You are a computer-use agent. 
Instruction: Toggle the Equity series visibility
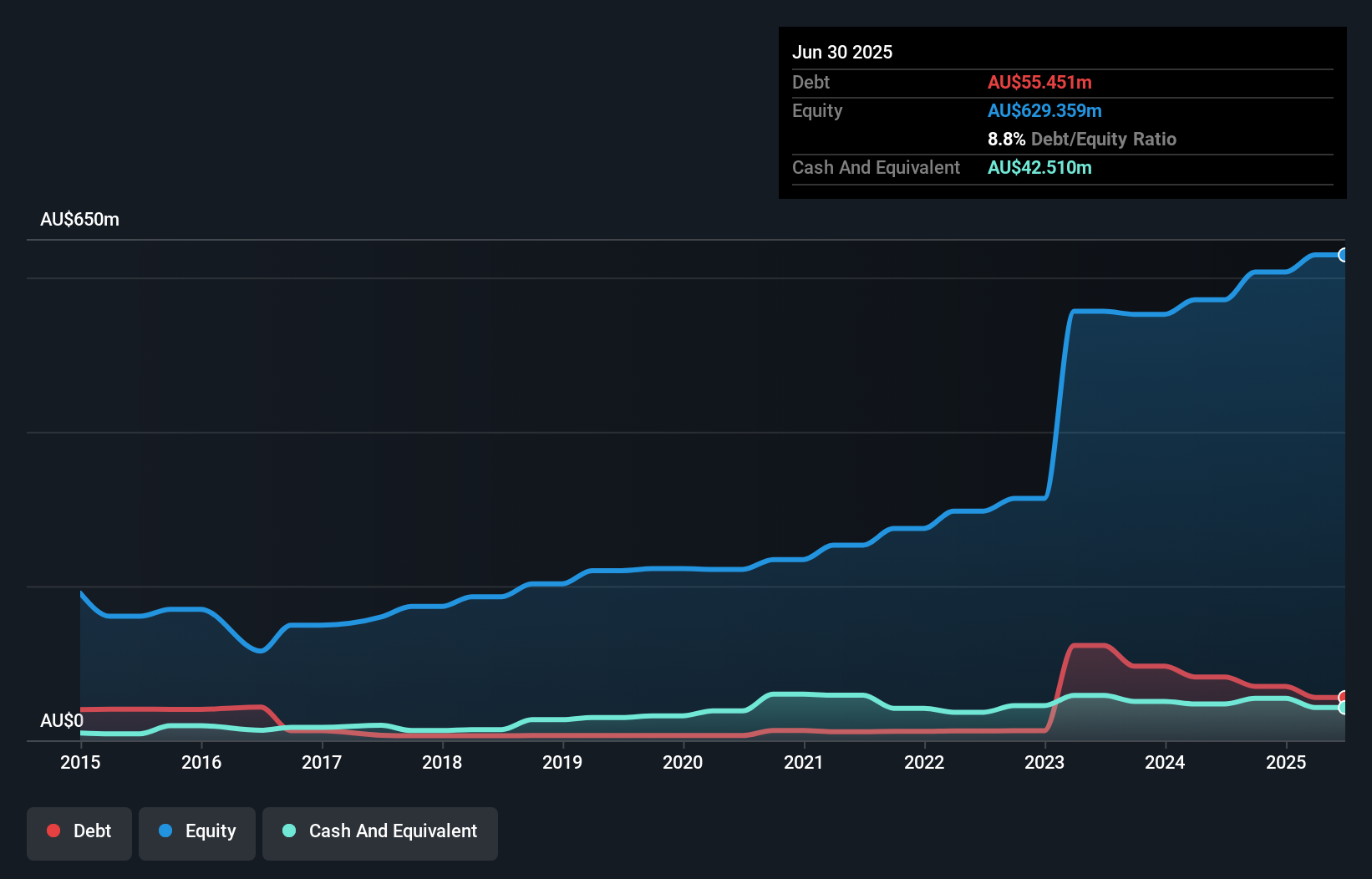pyautogui.click(x=196, y=833)
